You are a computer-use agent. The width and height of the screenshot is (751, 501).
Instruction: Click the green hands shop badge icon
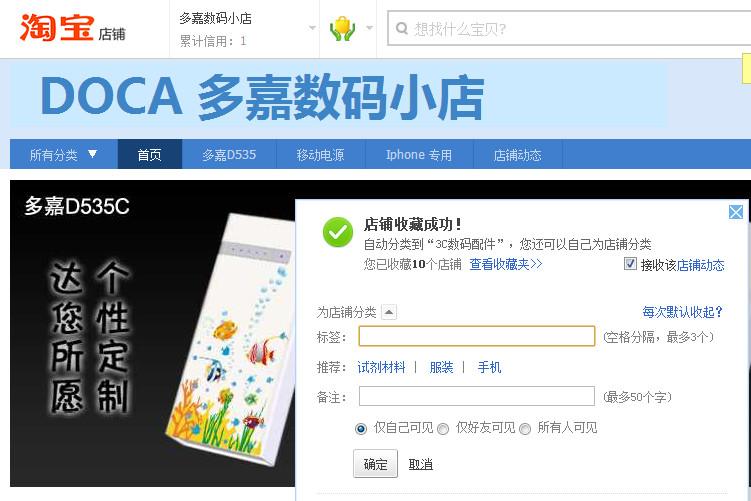tap(342, 28)
